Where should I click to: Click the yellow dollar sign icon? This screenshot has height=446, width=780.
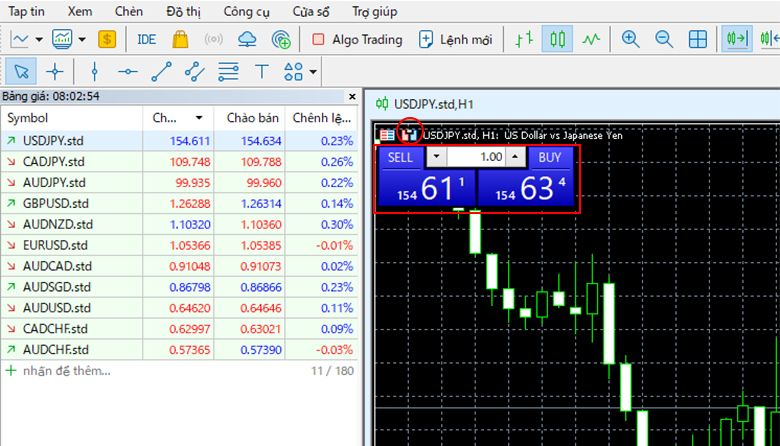(x=107, y=39)
